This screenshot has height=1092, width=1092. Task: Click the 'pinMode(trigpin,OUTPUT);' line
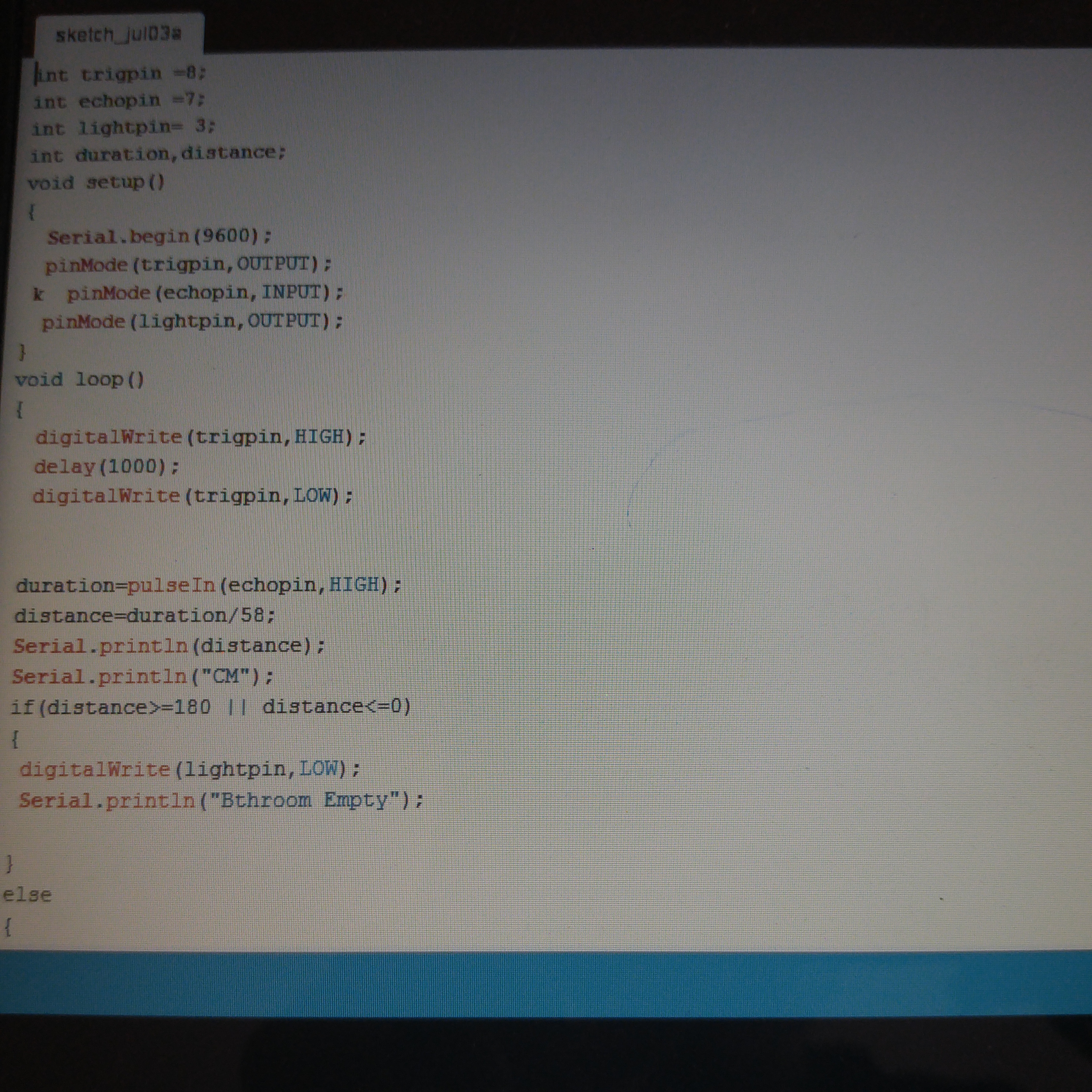188,265
